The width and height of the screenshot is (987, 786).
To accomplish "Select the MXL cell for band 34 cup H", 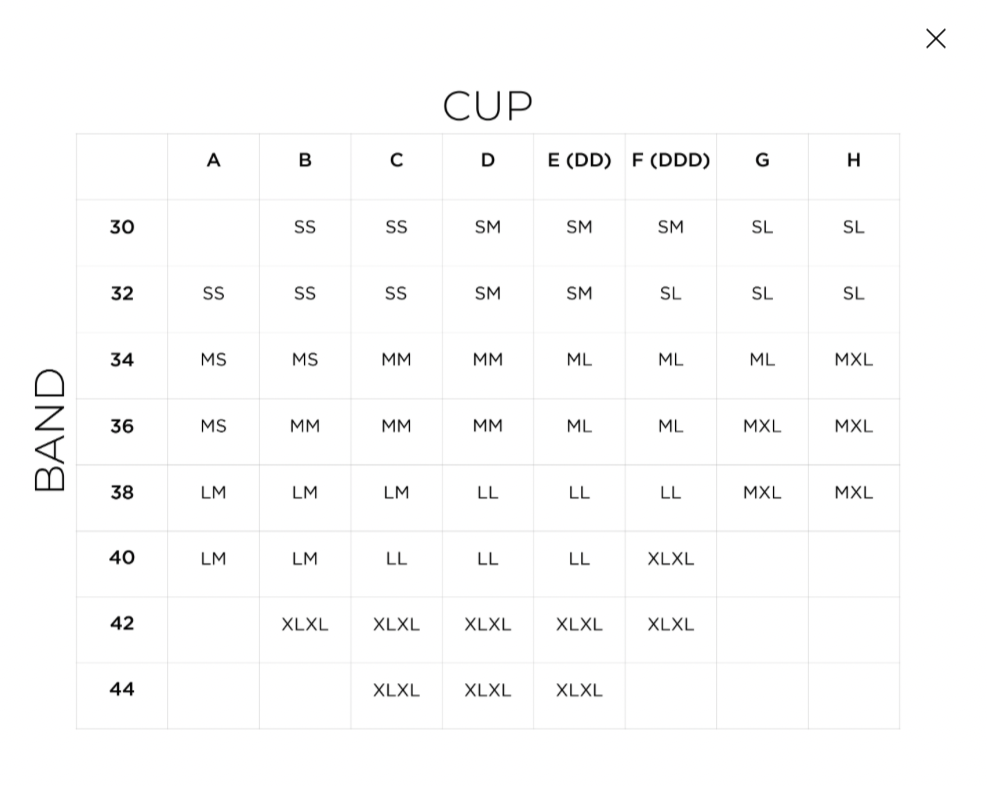I will (x=853, y=360).
